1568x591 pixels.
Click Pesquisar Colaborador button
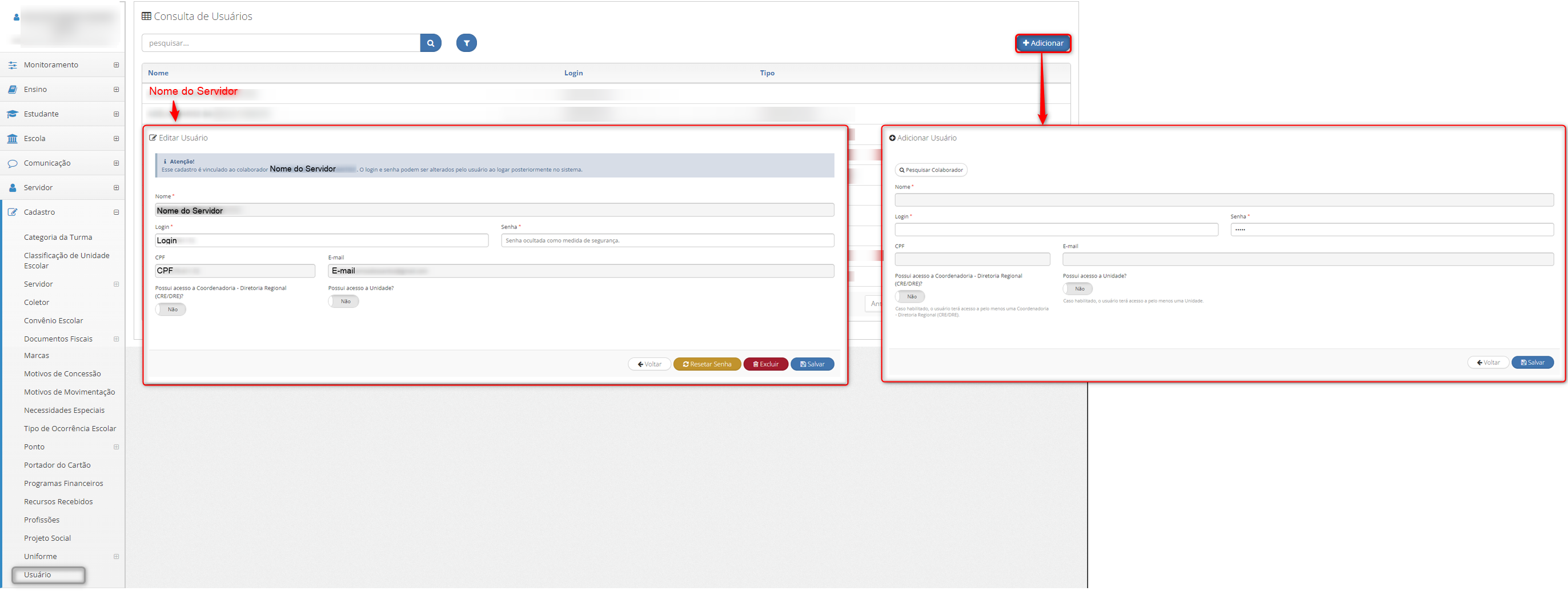(931, 170)
